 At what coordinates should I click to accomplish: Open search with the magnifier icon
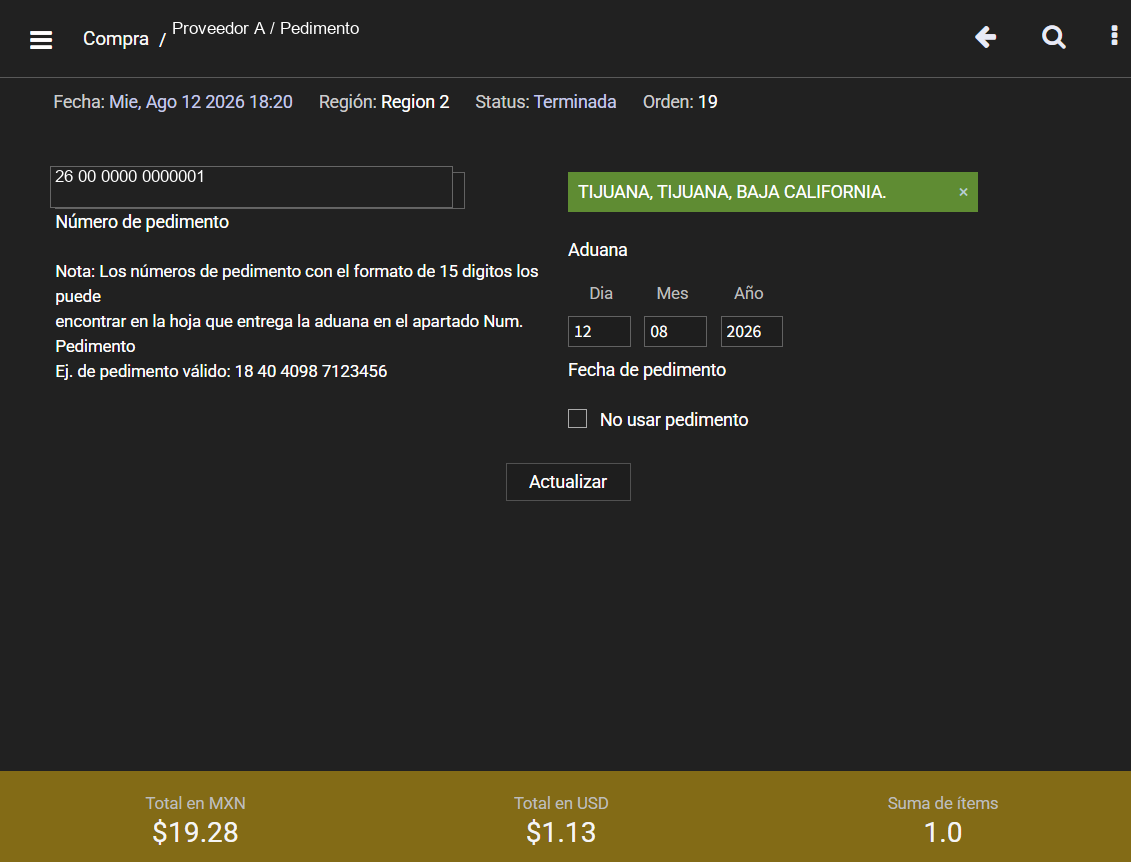(x=1054, y=37)
